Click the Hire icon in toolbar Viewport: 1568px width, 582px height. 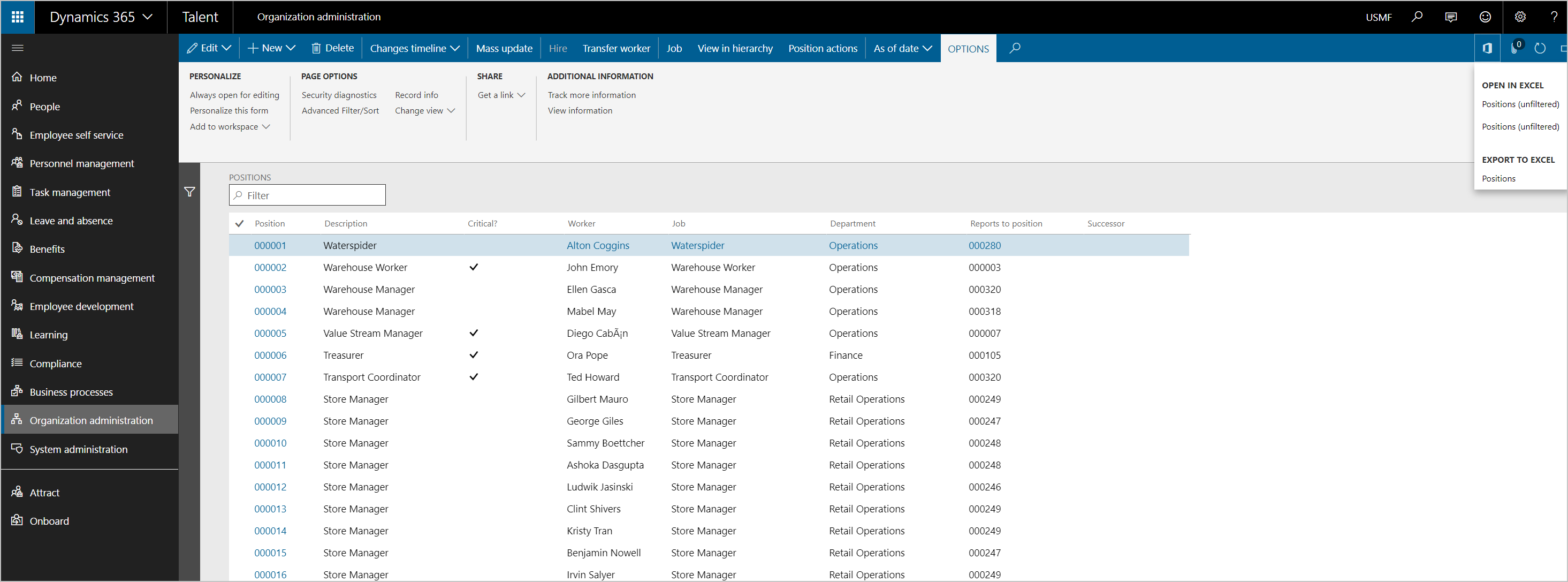[x=559, y=48]
